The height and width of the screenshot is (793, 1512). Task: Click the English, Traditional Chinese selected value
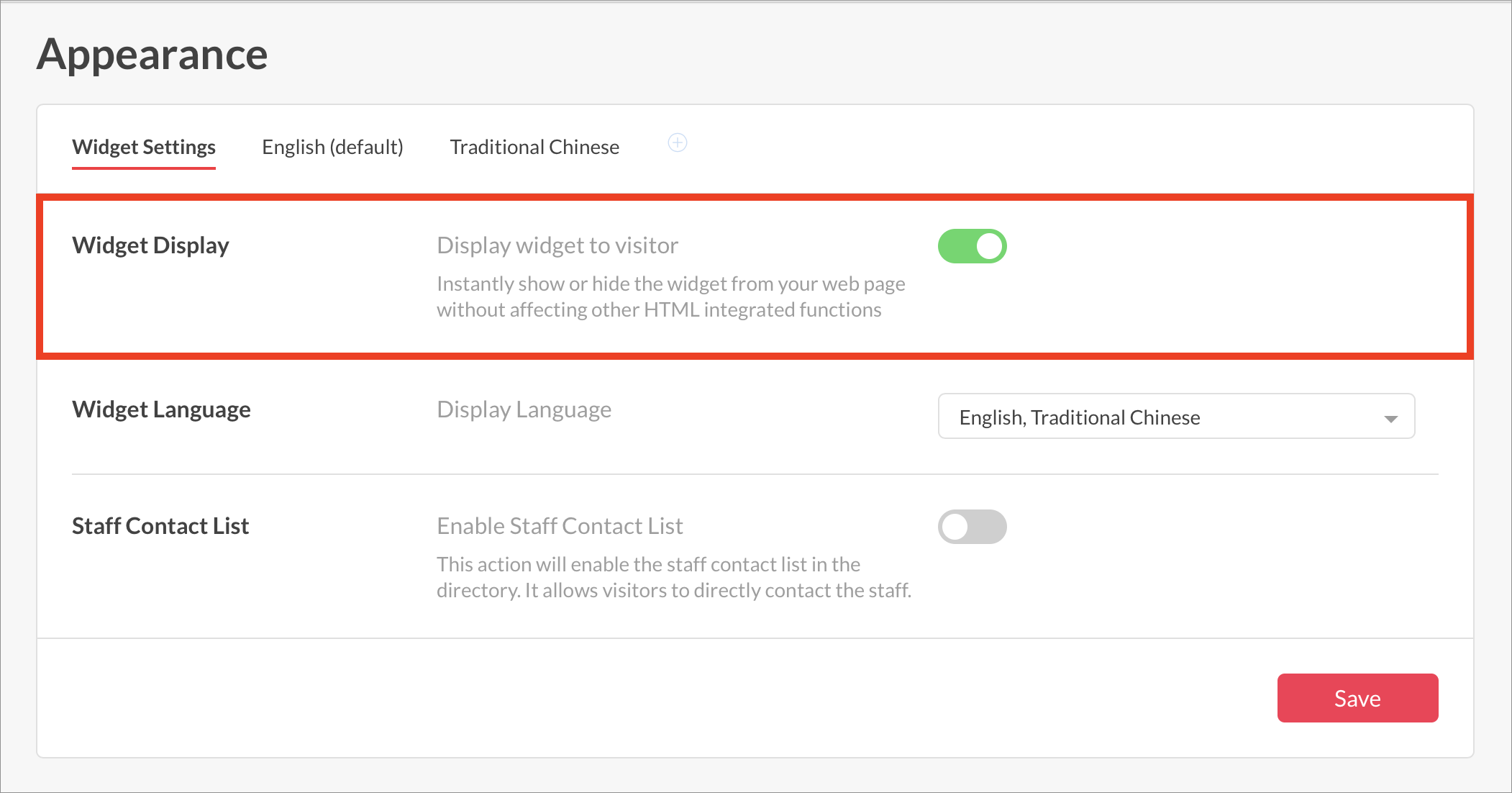pyautogui.click(x=1079, y=417)
